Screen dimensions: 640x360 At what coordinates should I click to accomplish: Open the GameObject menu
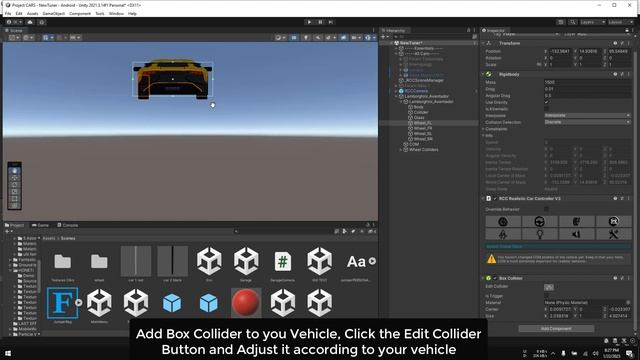tap(53, 13)
